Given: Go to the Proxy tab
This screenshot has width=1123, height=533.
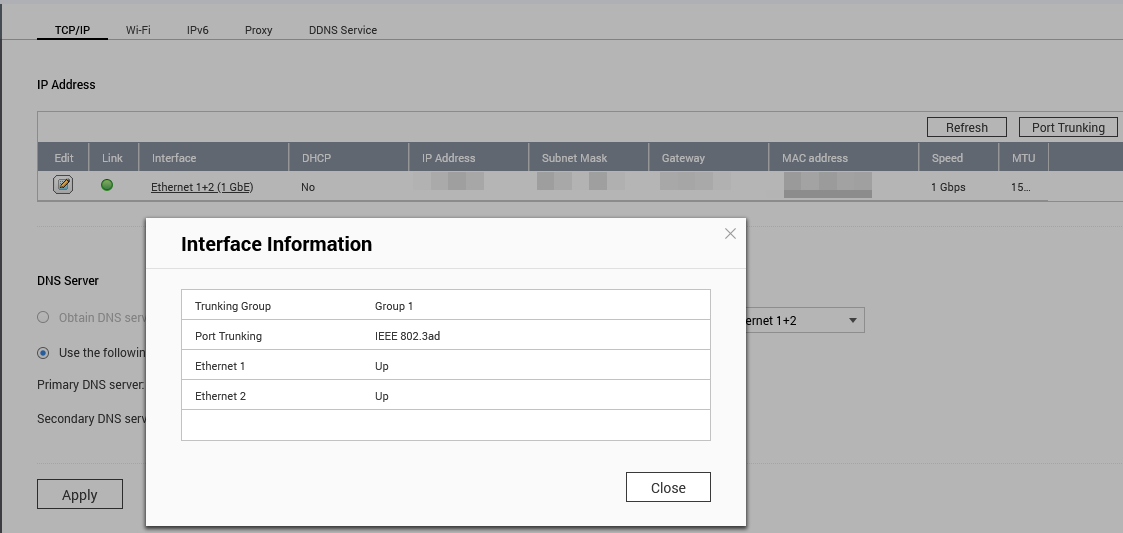Looking at the screenshot, I should click(258, 30).
